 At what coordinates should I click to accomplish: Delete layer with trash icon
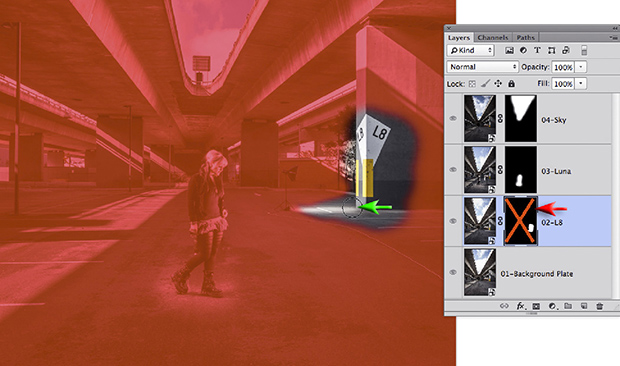(x=599, y=306)
